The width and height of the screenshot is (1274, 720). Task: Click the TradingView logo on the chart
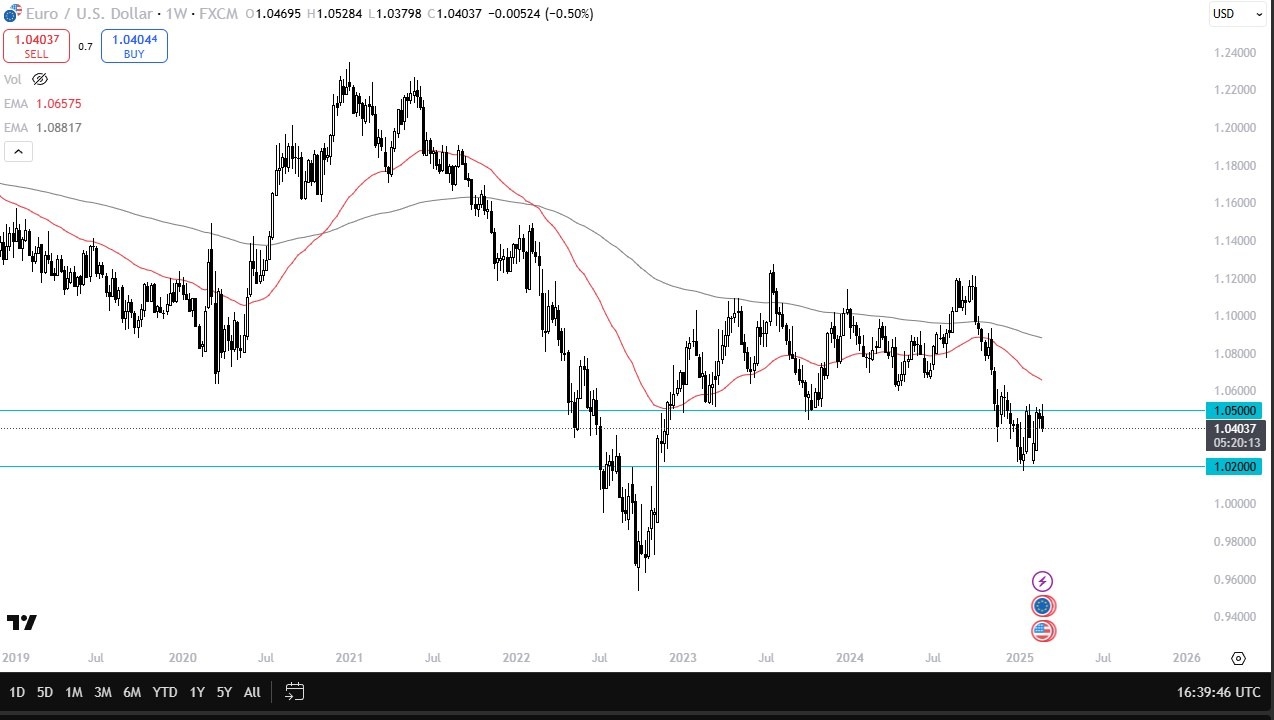pyautogui.click(x=22, y=623)
